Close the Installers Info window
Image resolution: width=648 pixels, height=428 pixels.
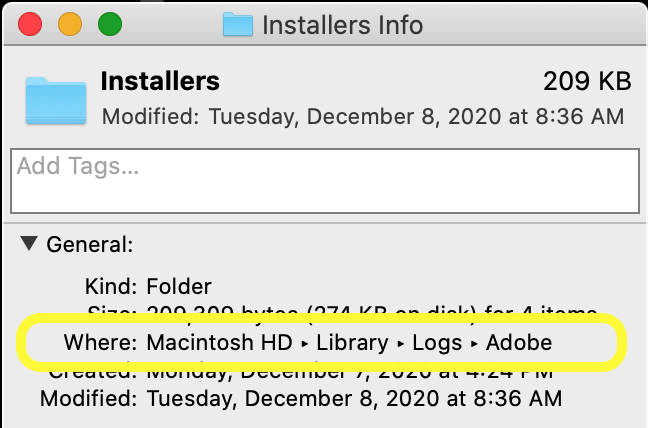click(x=30, y=24)
